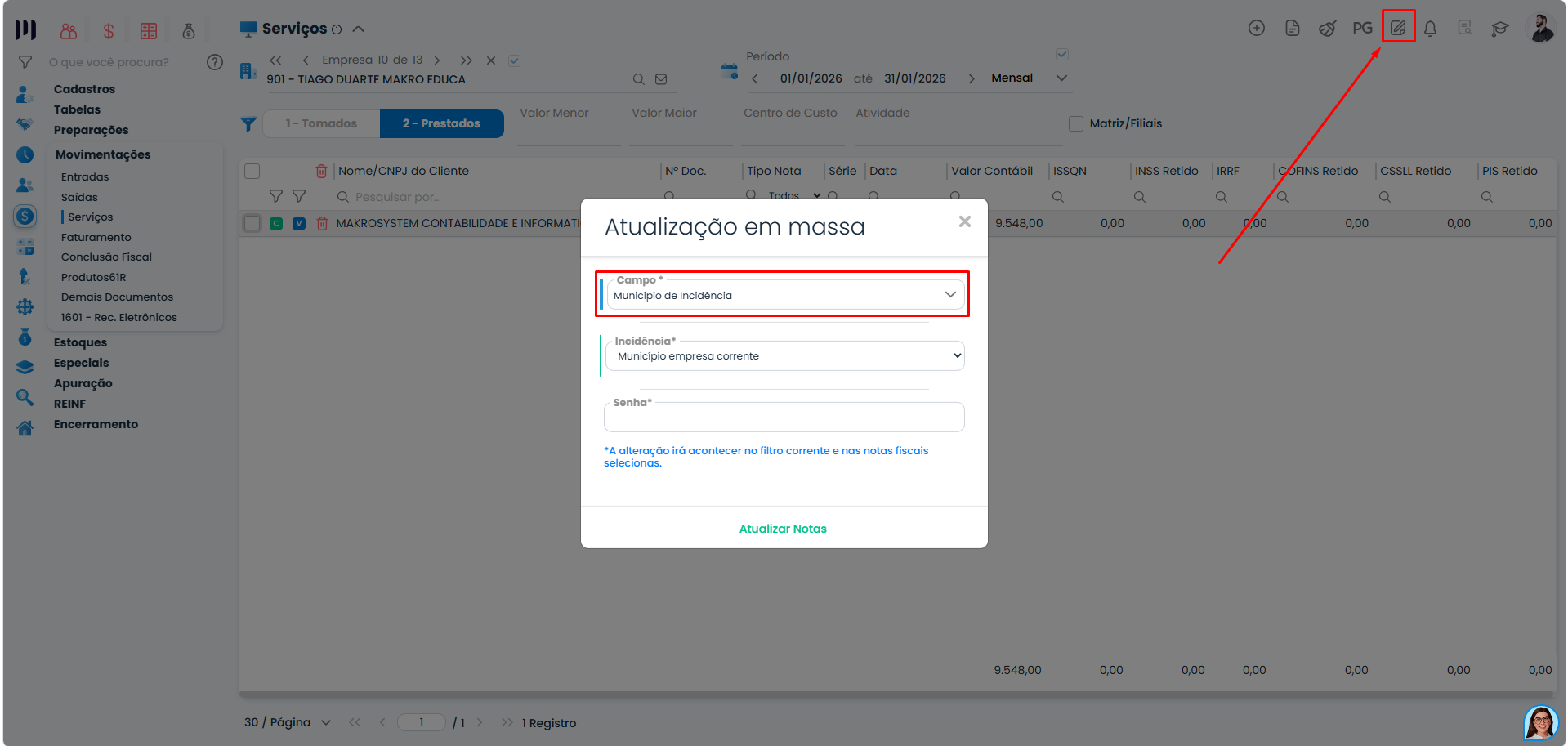Image resolution: width=1568 pixels, height=746 pixels.
Task: Click the sidebar house icon
Action: tap(25, 427)
